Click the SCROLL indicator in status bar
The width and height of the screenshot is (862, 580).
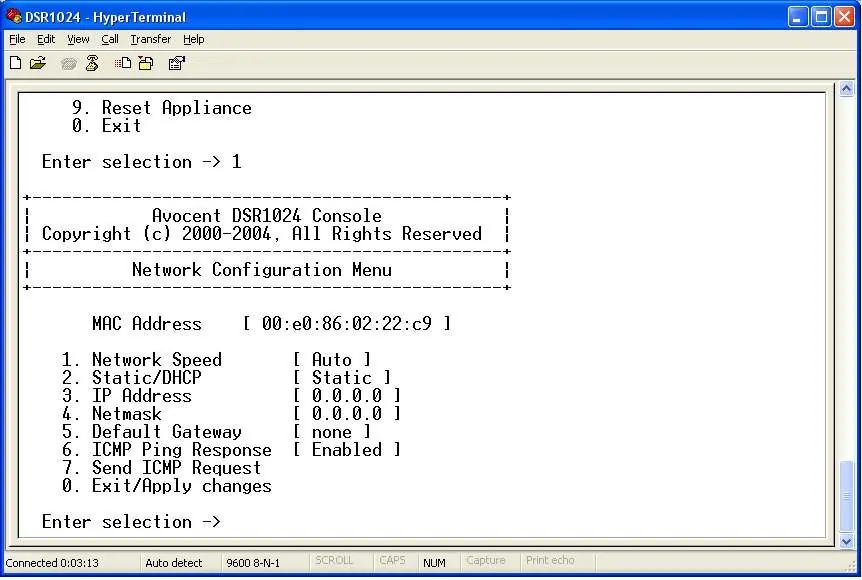tap(334, 560)
